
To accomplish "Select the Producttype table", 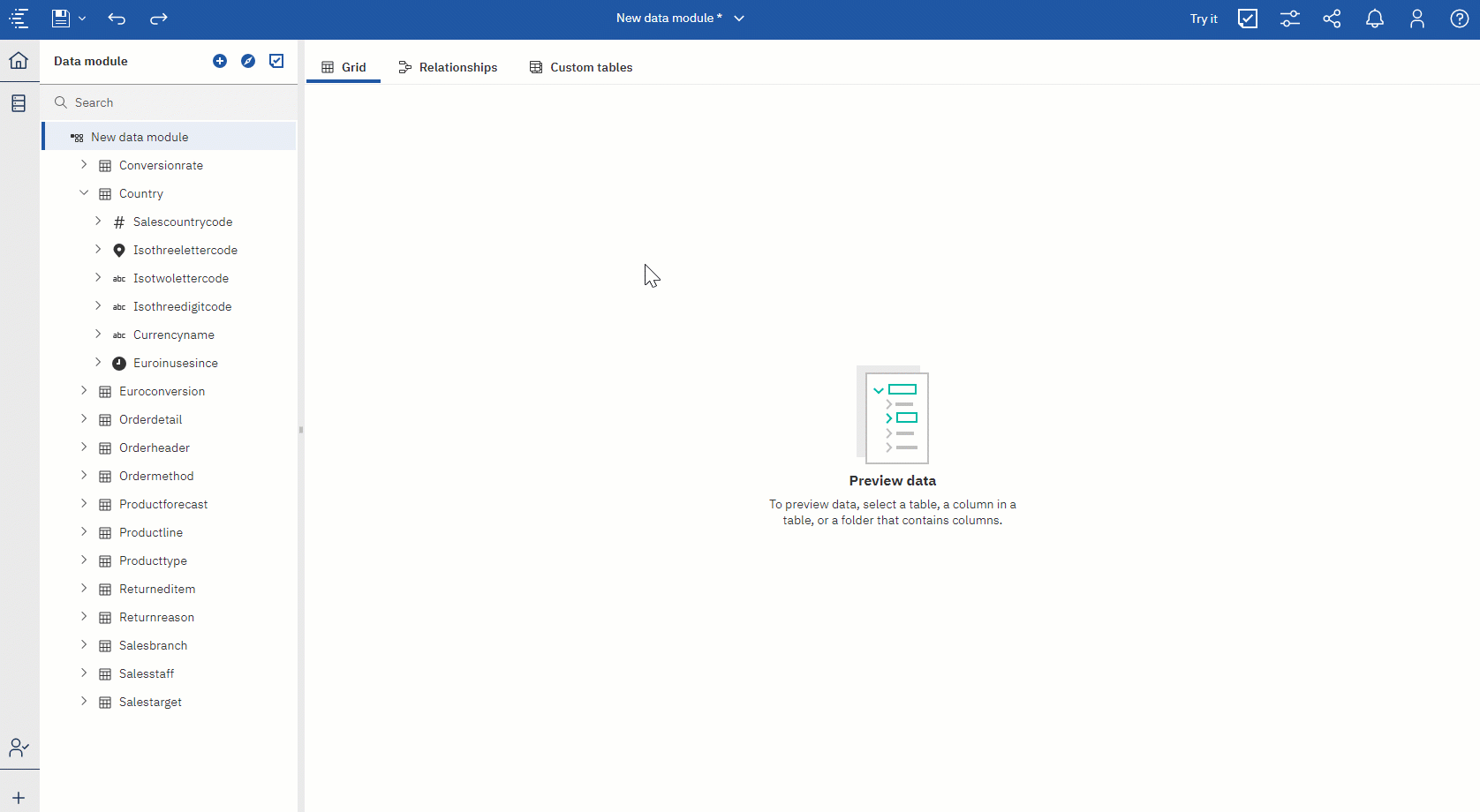I will pos(153,560).
